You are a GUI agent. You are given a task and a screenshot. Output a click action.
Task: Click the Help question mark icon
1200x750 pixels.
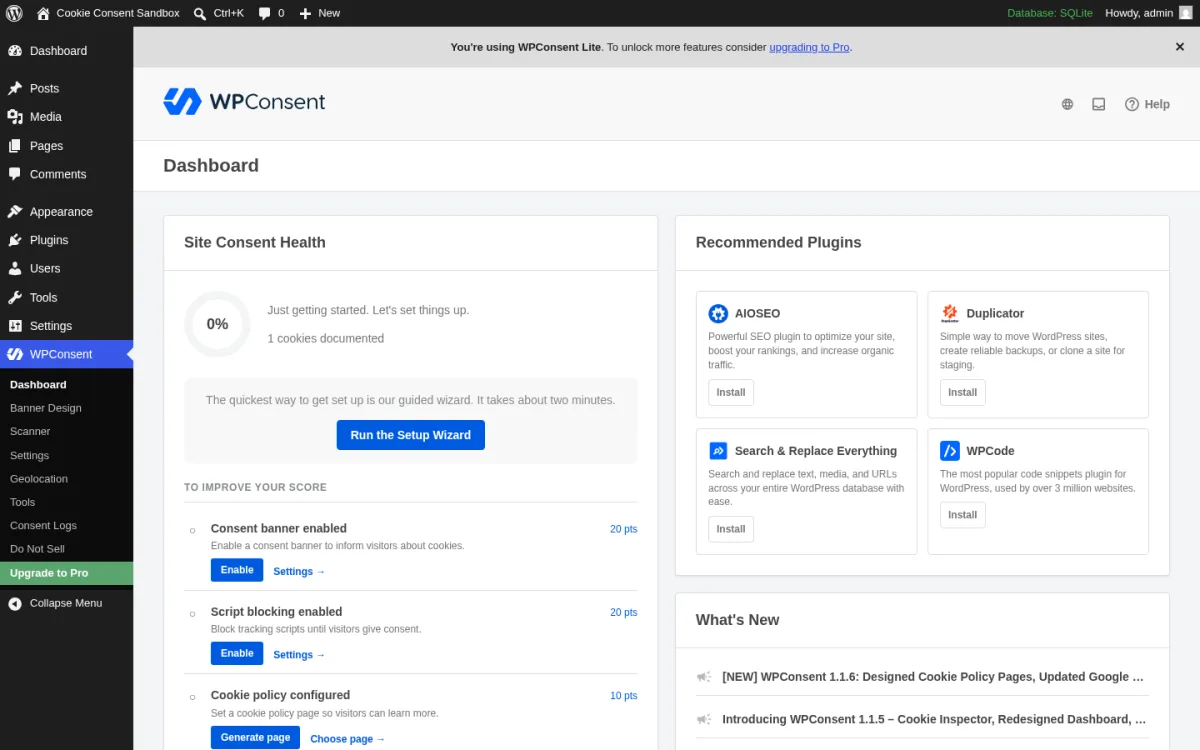coord(1132,104)
